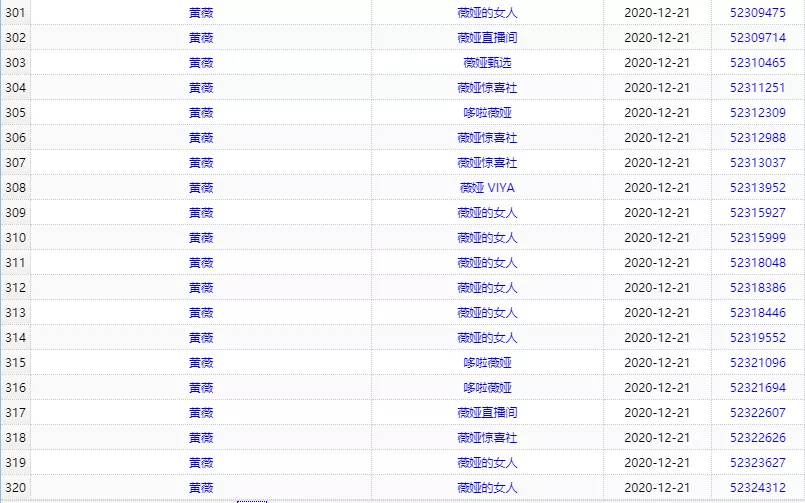Select 薇娅的女人 in row 311

[487, 263]
